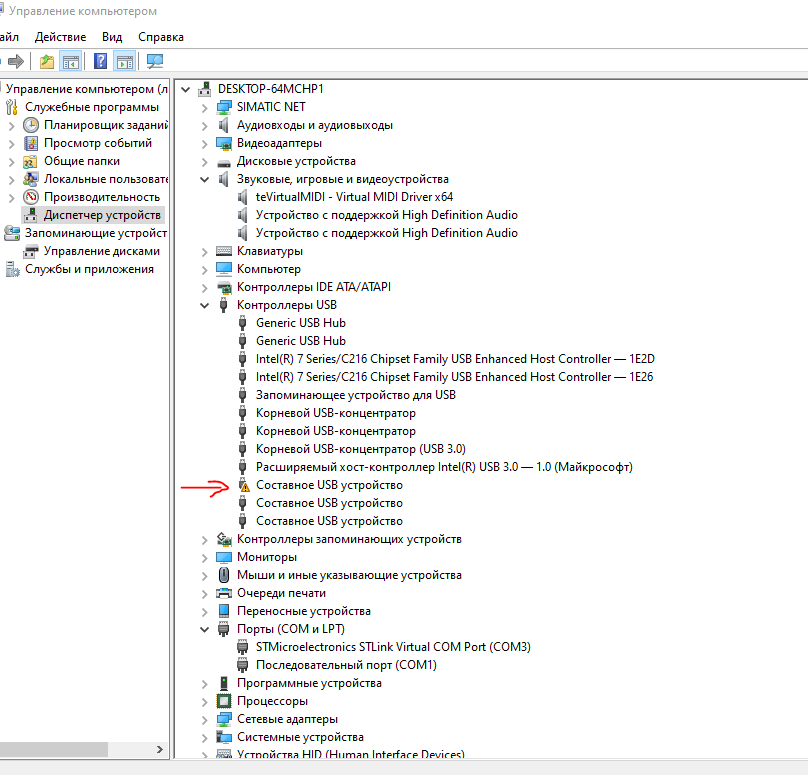The height and width of the screenshot is (775, 808).
Task: Expand Аудиовходы и аудиовыходы category
Action: pos(205,126)
